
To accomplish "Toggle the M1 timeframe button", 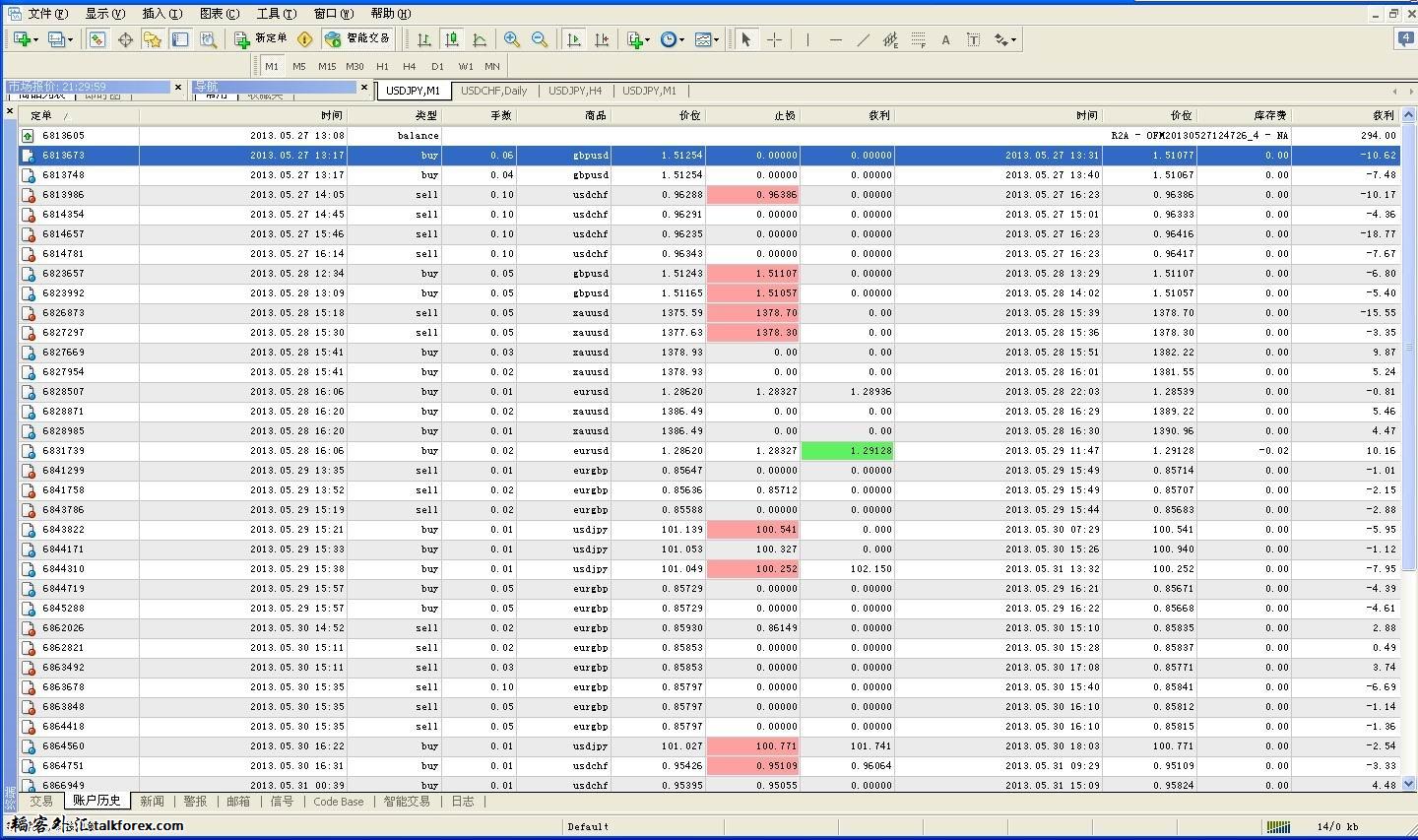I will [272, 66].
